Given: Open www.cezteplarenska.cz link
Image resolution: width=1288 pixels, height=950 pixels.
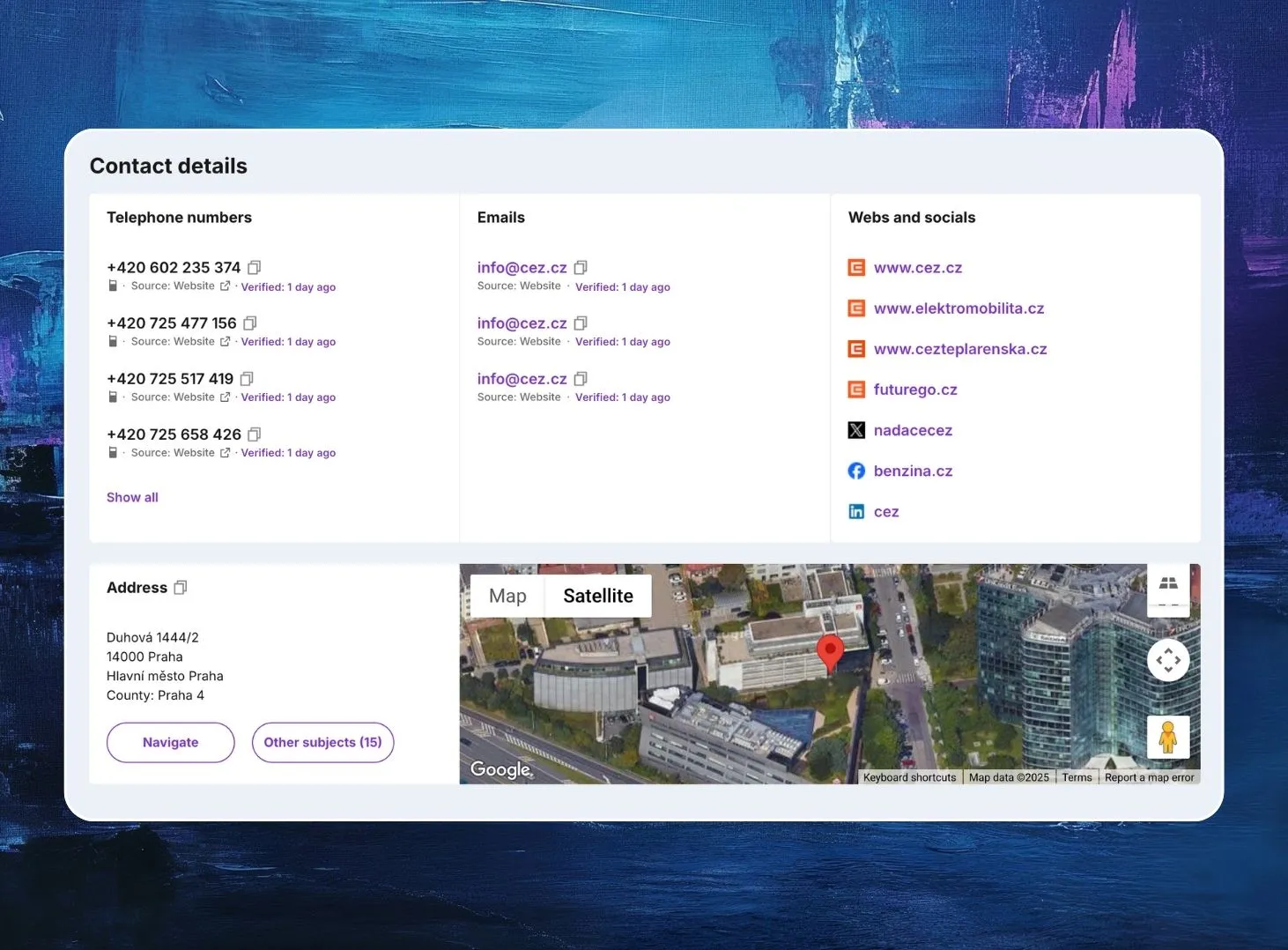Looking at the screenshot, I should [x=960, y=348].
